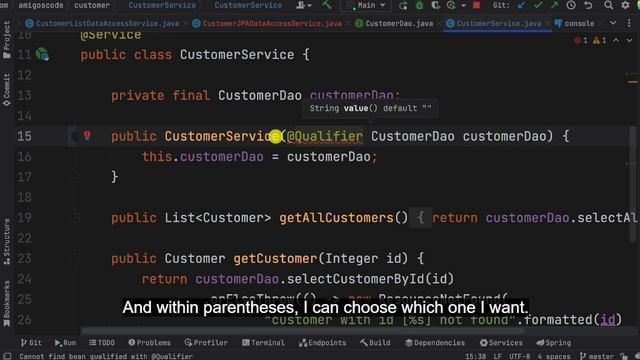The image size is (640, 360).
Task: Open the Structure tool window
Action: pos(7,242)
